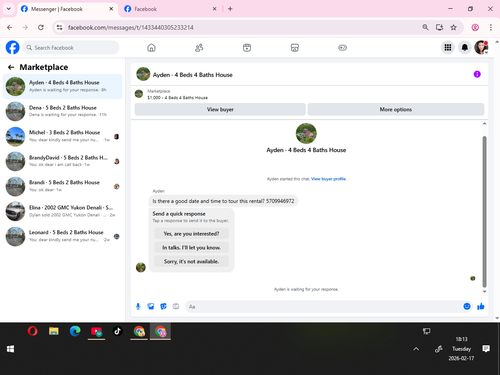Go back in browser history
Screen dimensions: 500x375
tap(10, 27)
